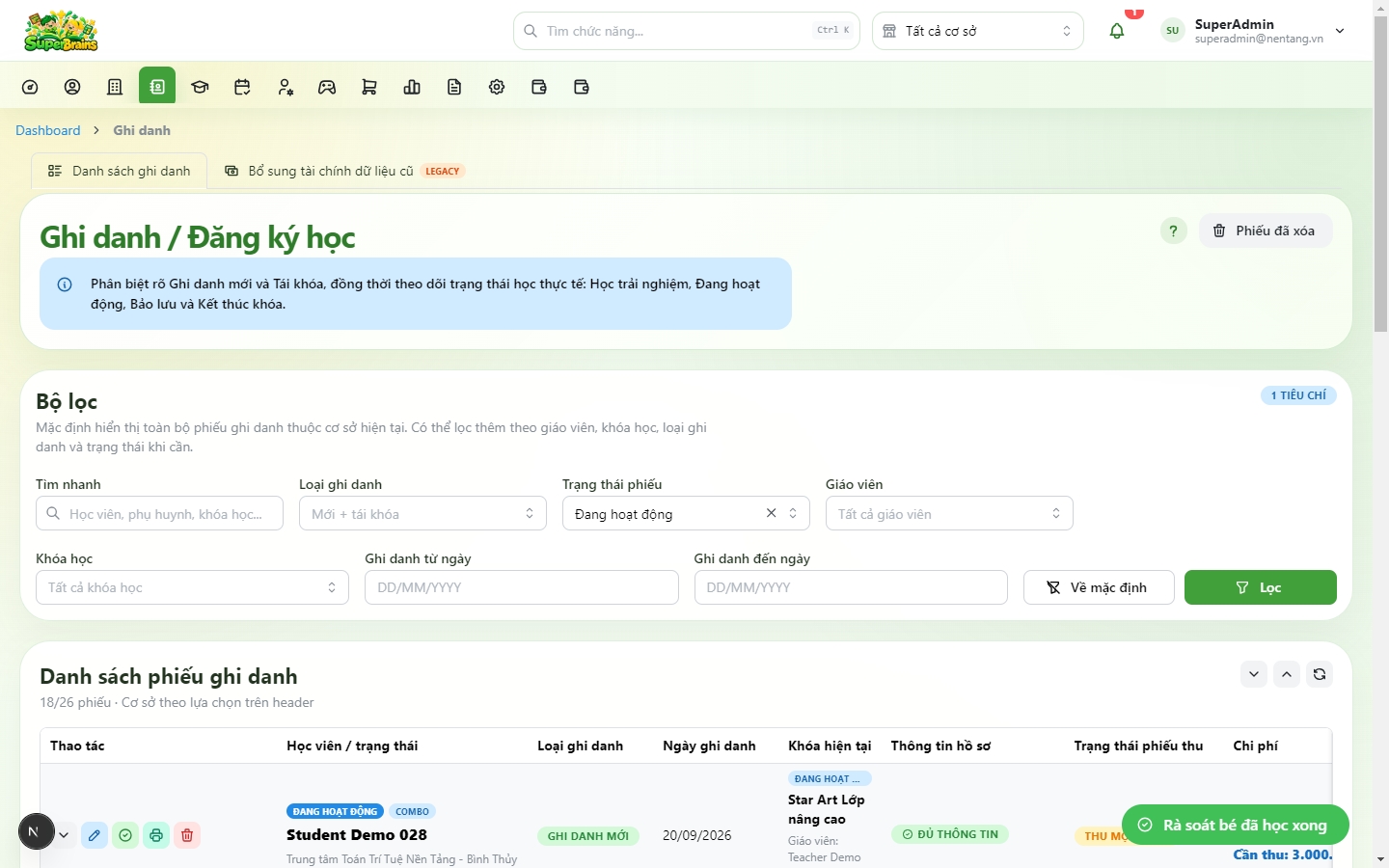Switch to the 'Danh sách ghi danh' tab

(x=120, y=171)
